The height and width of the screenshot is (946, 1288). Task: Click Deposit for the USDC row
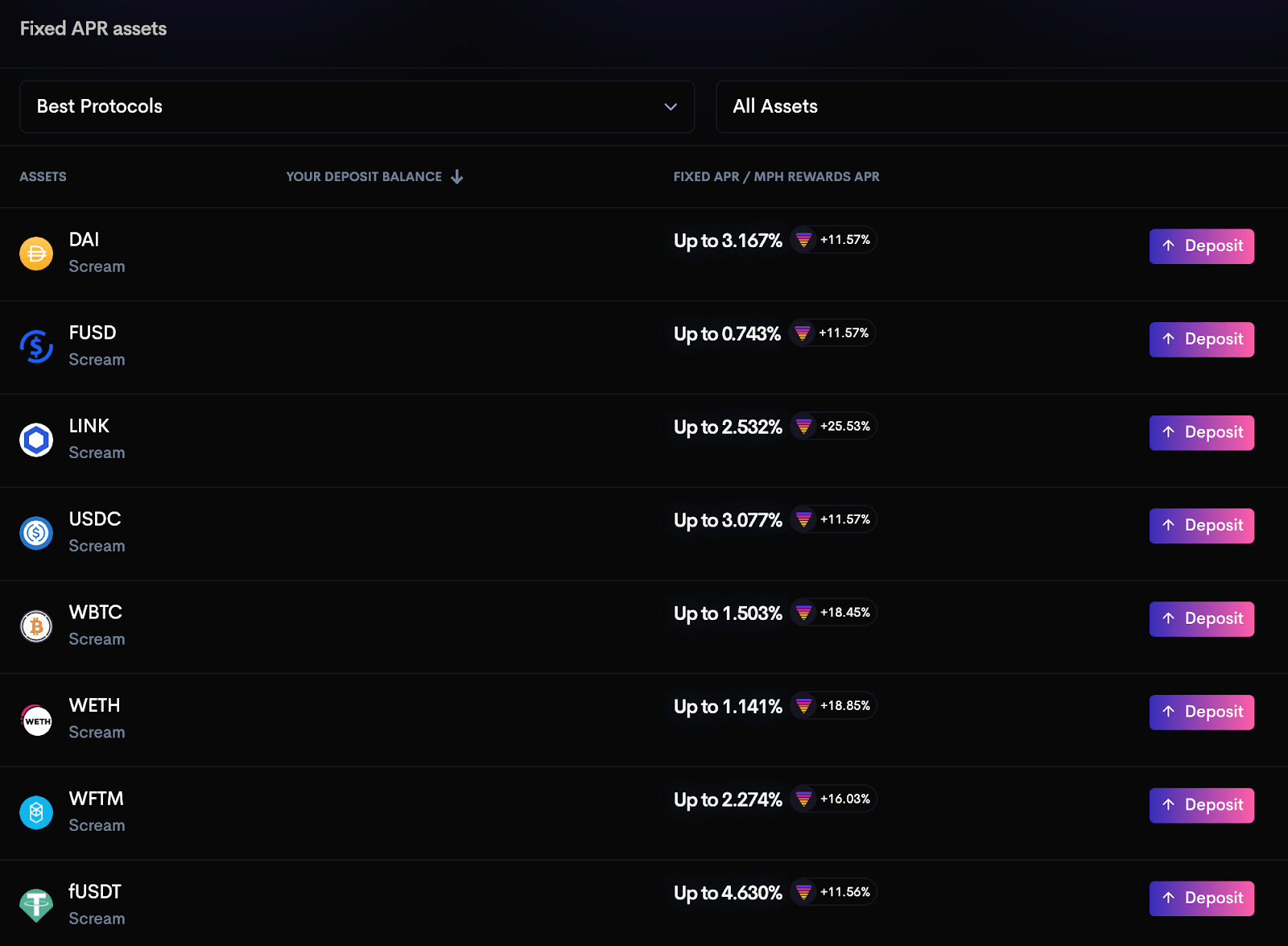click(1202, 526)
